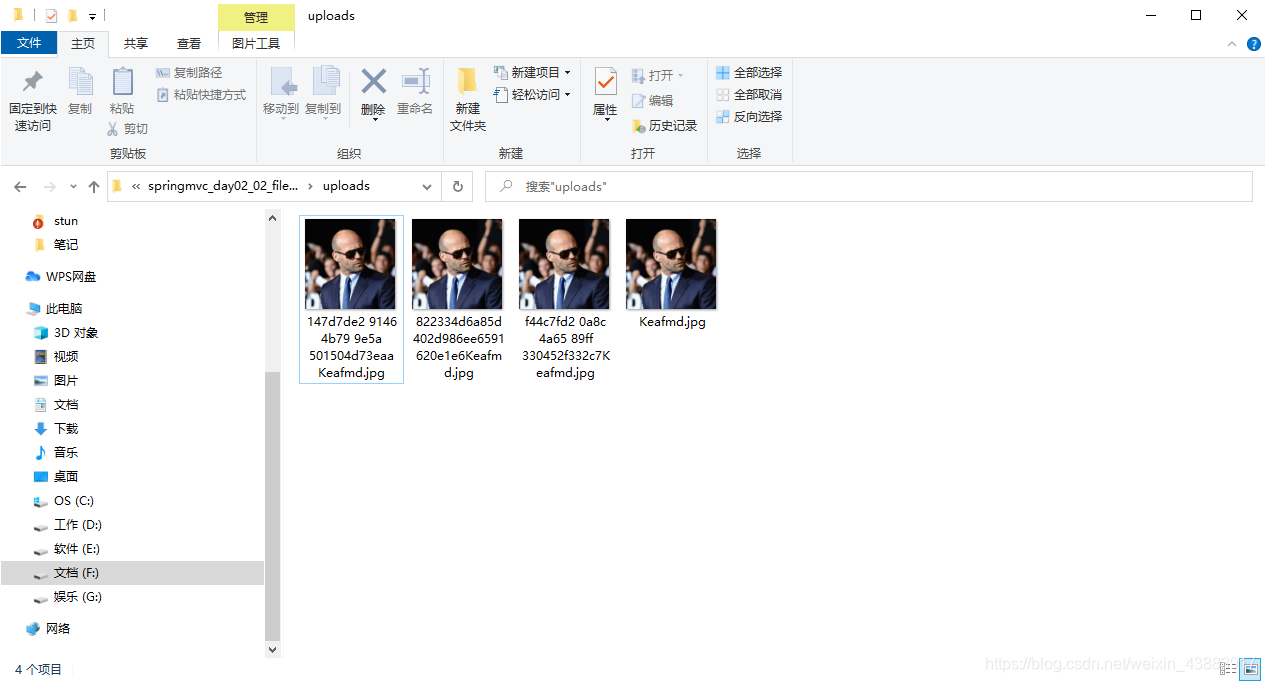Click the 历史记录 (History) icon

pyautogui.click(x=664, y=126)
